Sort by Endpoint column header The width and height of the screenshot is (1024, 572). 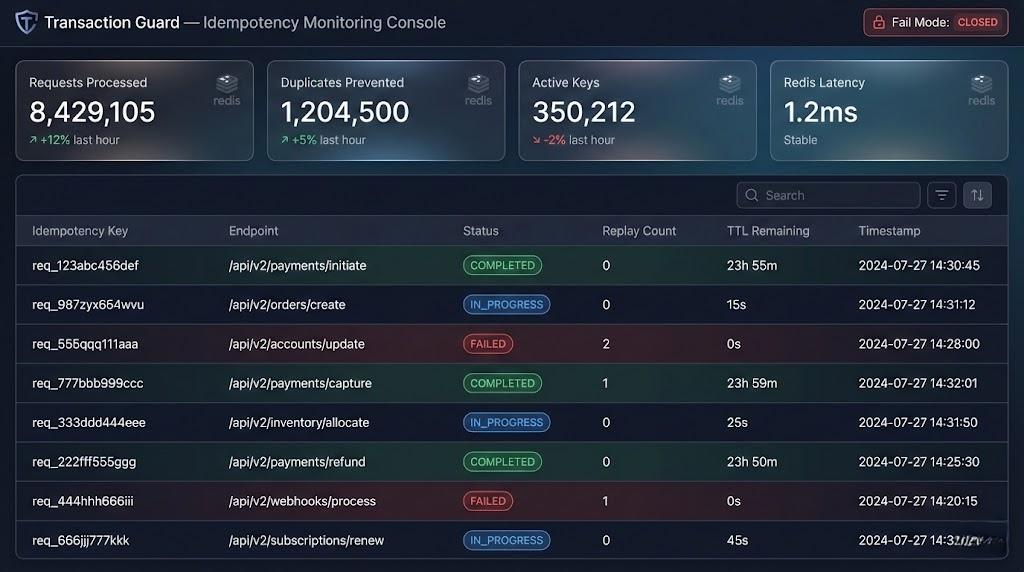(253, 230)
